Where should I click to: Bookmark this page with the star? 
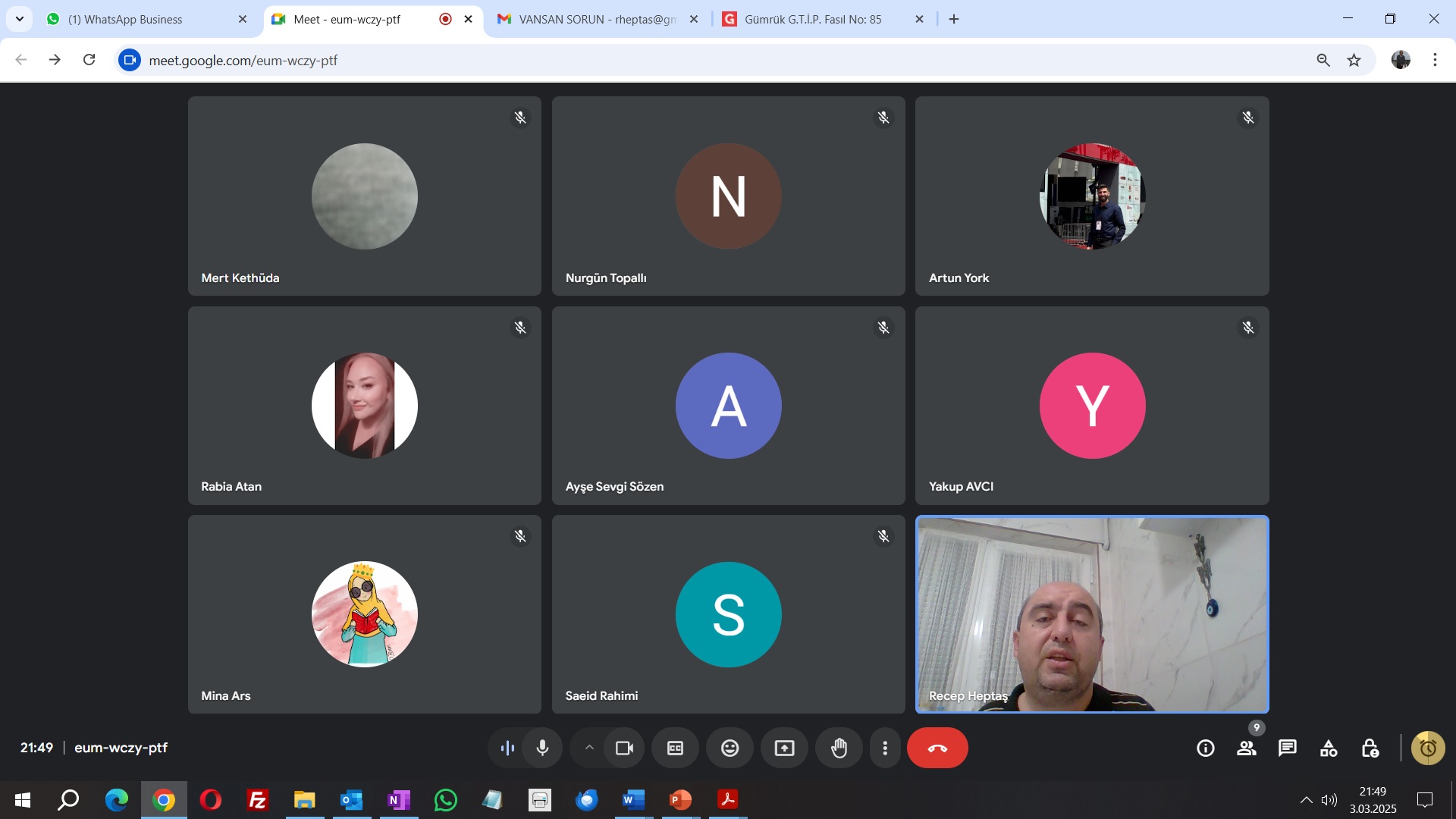coord(1354,60)
